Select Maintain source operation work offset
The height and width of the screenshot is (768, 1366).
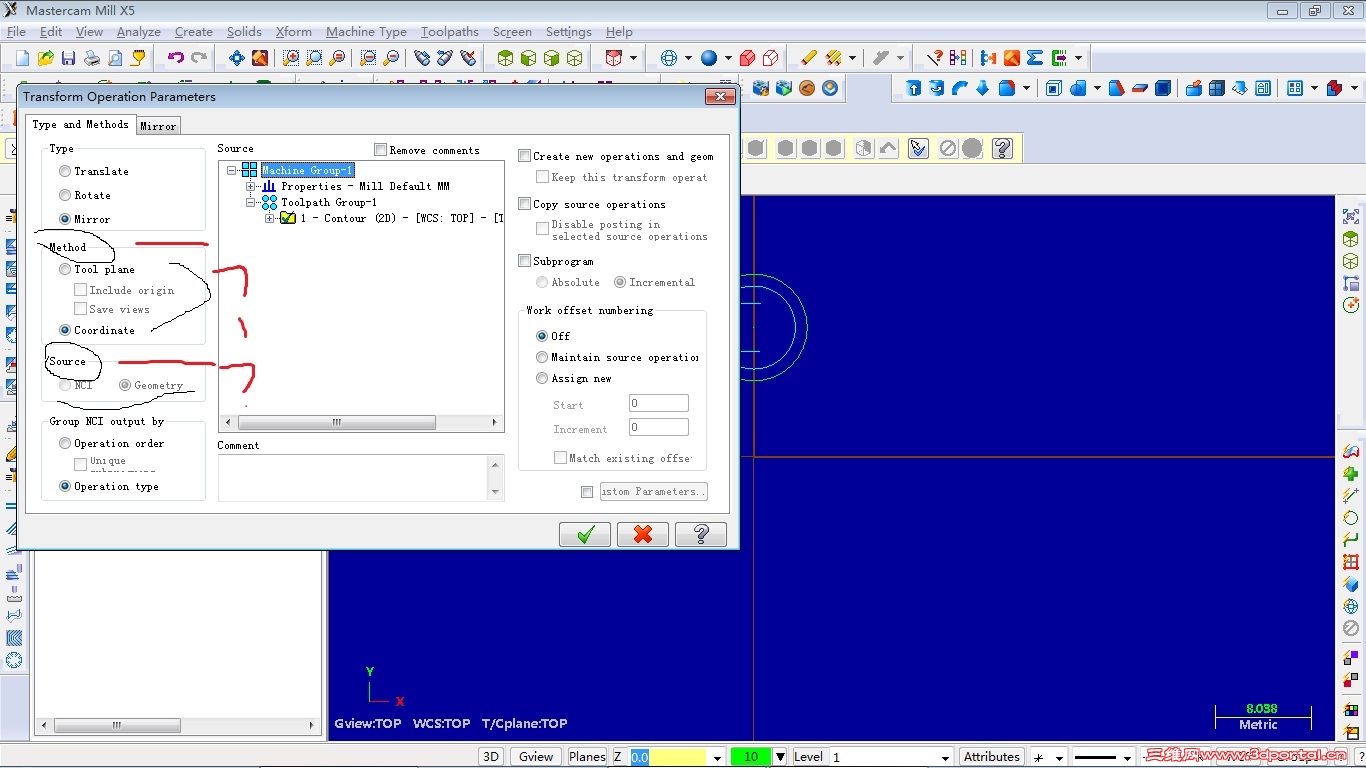tap(542, 358)
